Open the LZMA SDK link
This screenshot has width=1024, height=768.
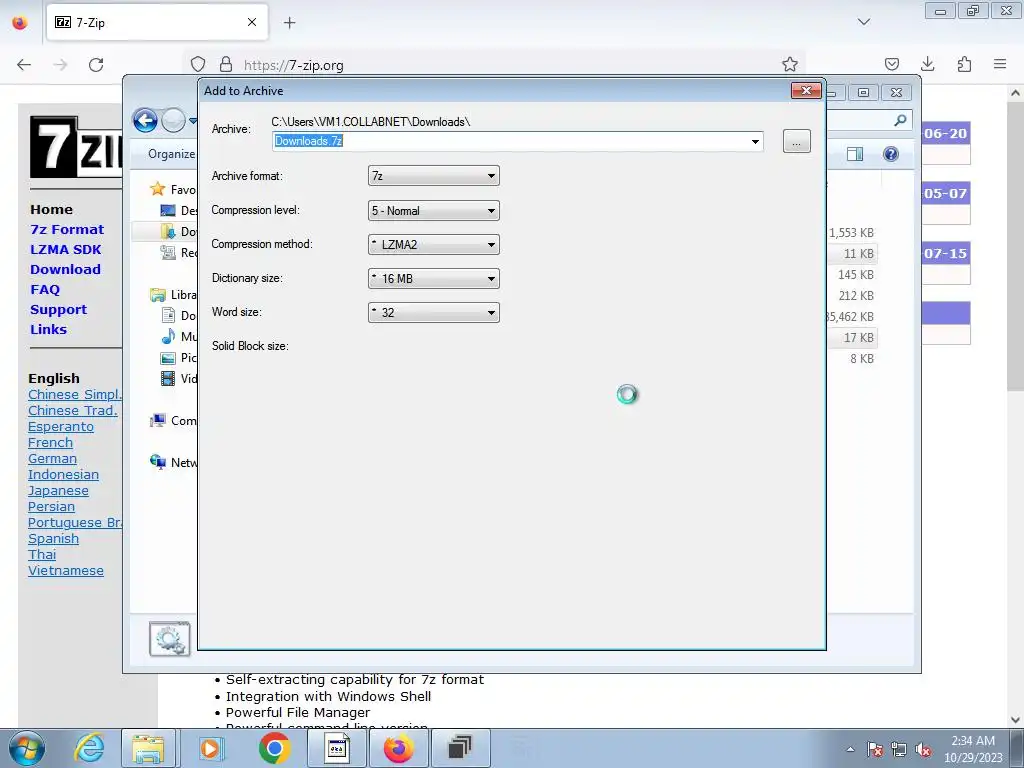65,249
